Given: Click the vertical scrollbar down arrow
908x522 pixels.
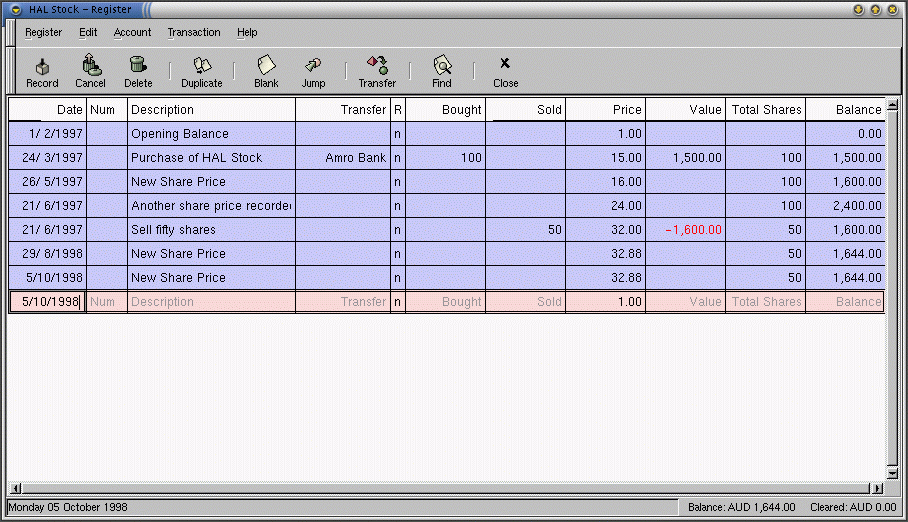Looking at the screenshot, I should [x=893, y=473].
